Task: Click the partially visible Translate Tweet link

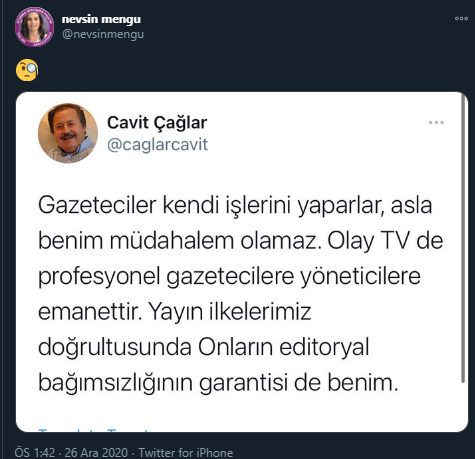Action: point(93,430)
